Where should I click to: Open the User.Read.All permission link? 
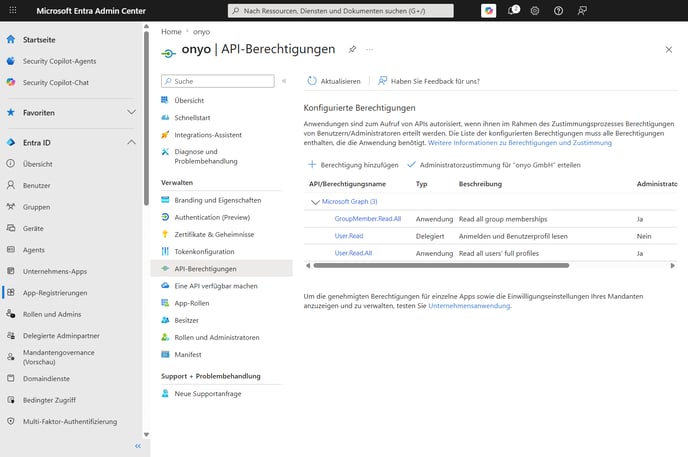[x=353, y=253]
